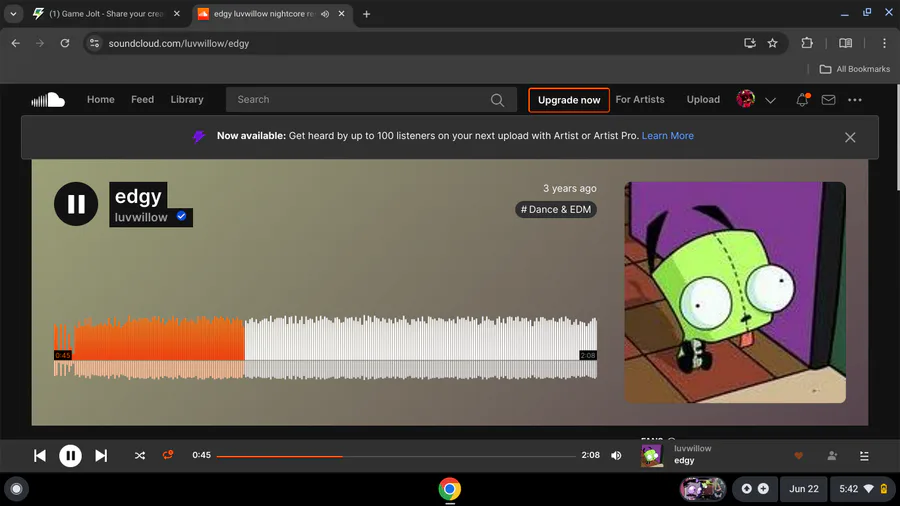Like the track with the heart icon
Screen dimensions: 900x506
pyautogui.click(x=798, y=456)
